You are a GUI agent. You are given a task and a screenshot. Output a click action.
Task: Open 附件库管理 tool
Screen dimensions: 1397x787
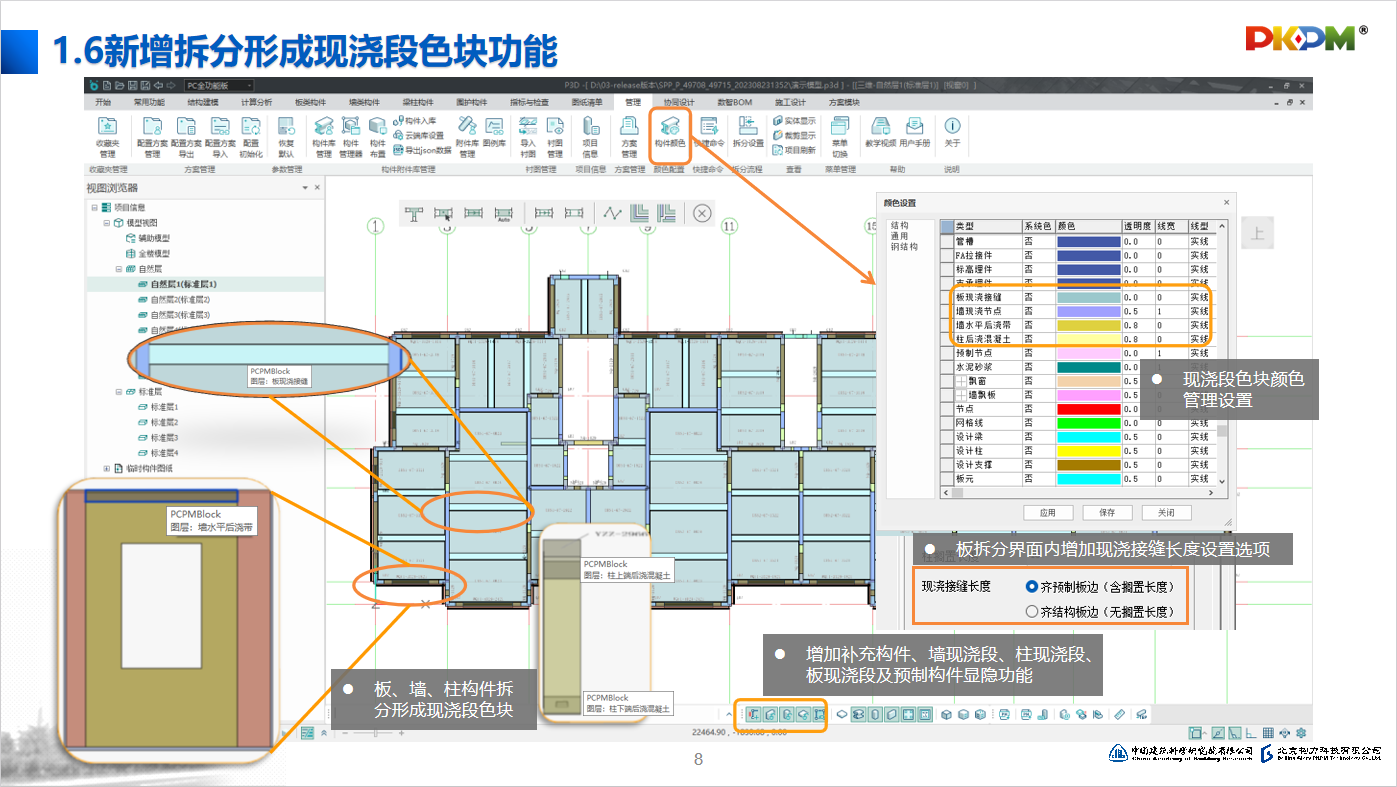click(x=467, y=136)
